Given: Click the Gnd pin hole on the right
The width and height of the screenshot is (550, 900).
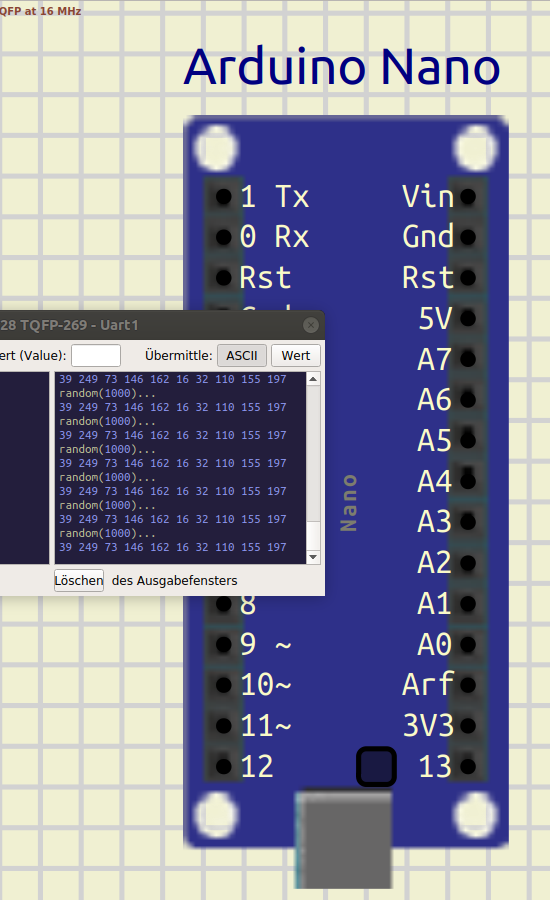Looking at the screenshot, I should click(x=468, y=236).
